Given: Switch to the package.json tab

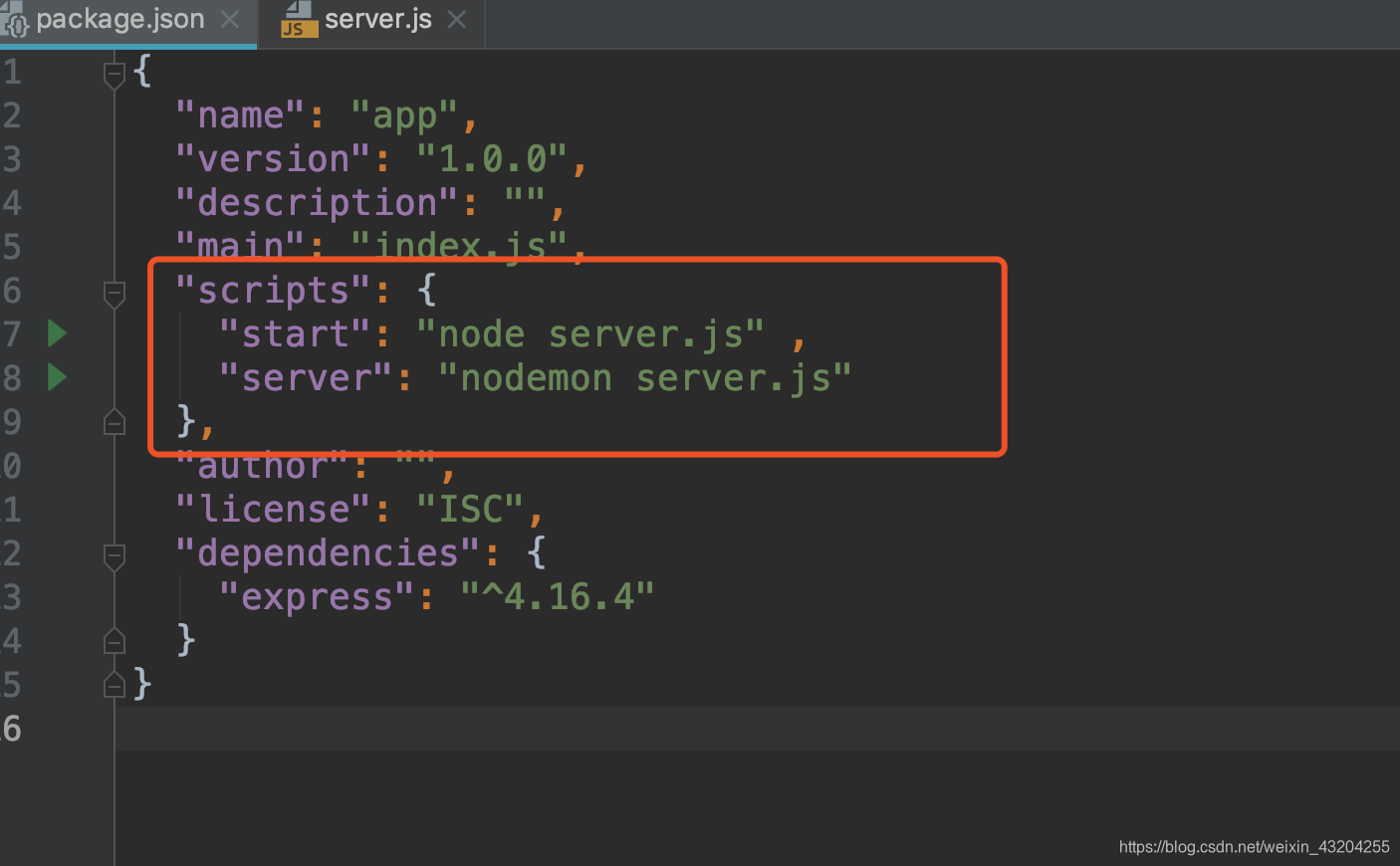Looking at the screenshot, I should pos(119,20).
